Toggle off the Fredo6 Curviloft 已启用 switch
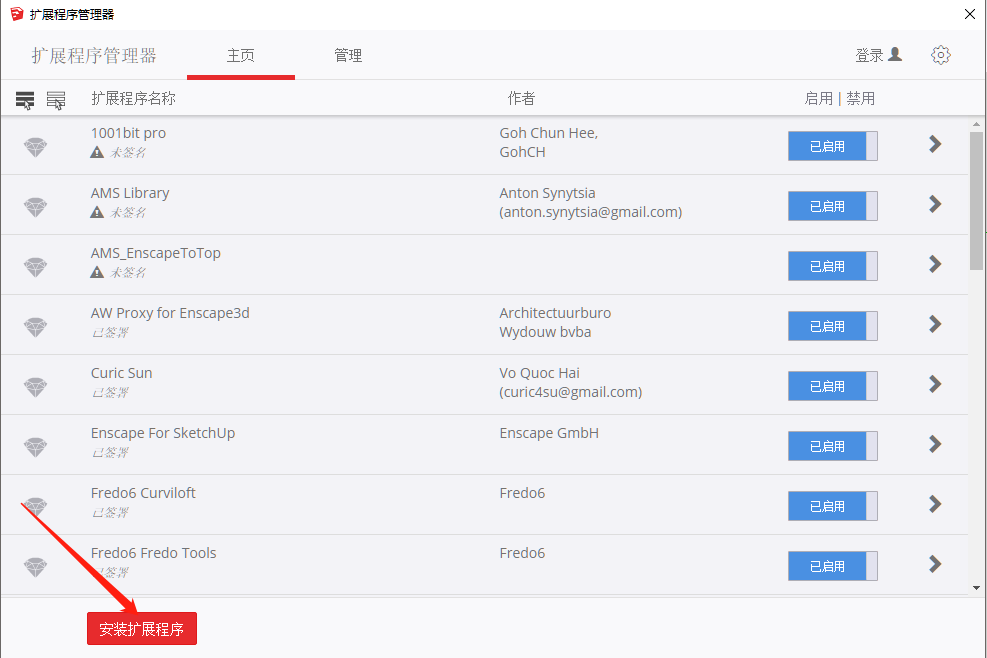987x658 pixels. [x=832, y=506]
